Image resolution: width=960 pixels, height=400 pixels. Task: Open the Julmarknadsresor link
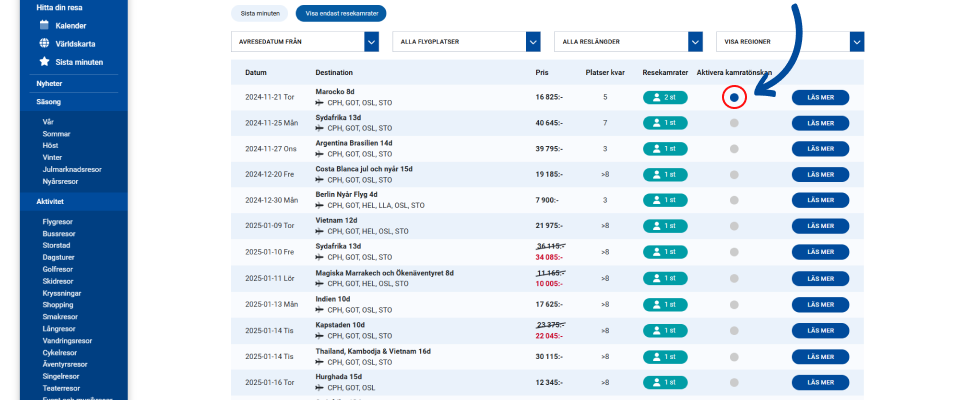click(x=72, y=169)
